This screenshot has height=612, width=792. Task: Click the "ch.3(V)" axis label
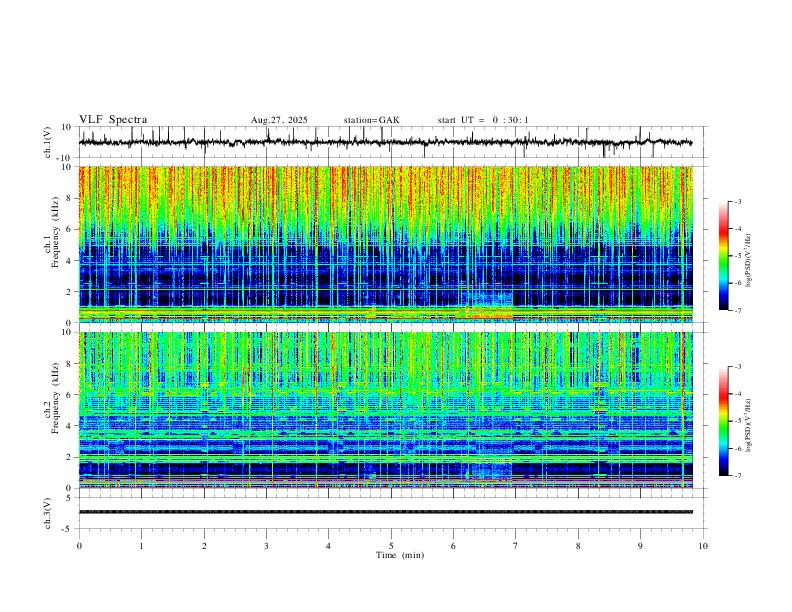point(48,514)
